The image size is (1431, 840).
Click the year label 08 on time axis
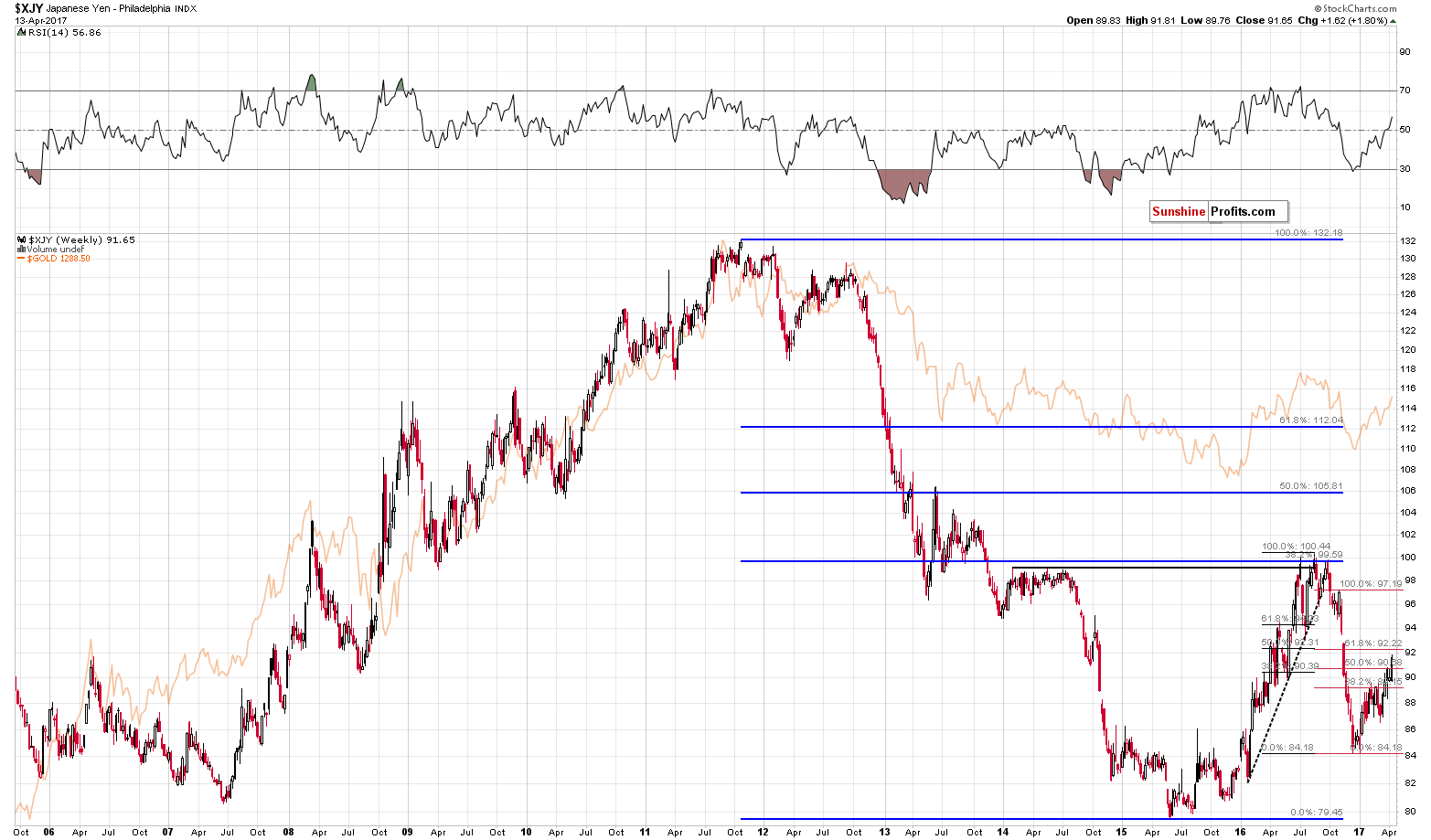coord(287,832)
